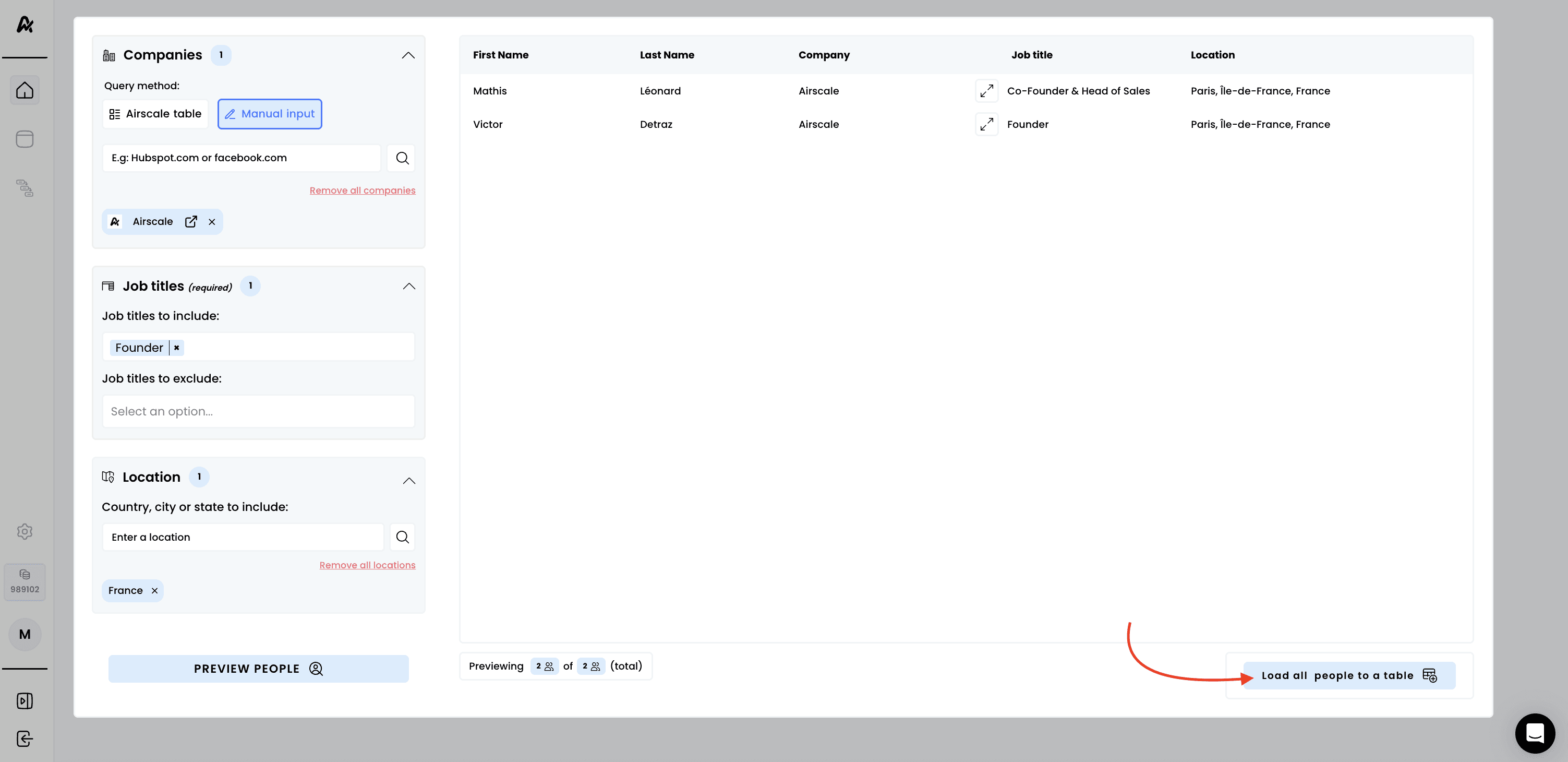Viewport: 1568px width, 762px height.
Task: Click the Enter a location field
Action: click(243, 537)
